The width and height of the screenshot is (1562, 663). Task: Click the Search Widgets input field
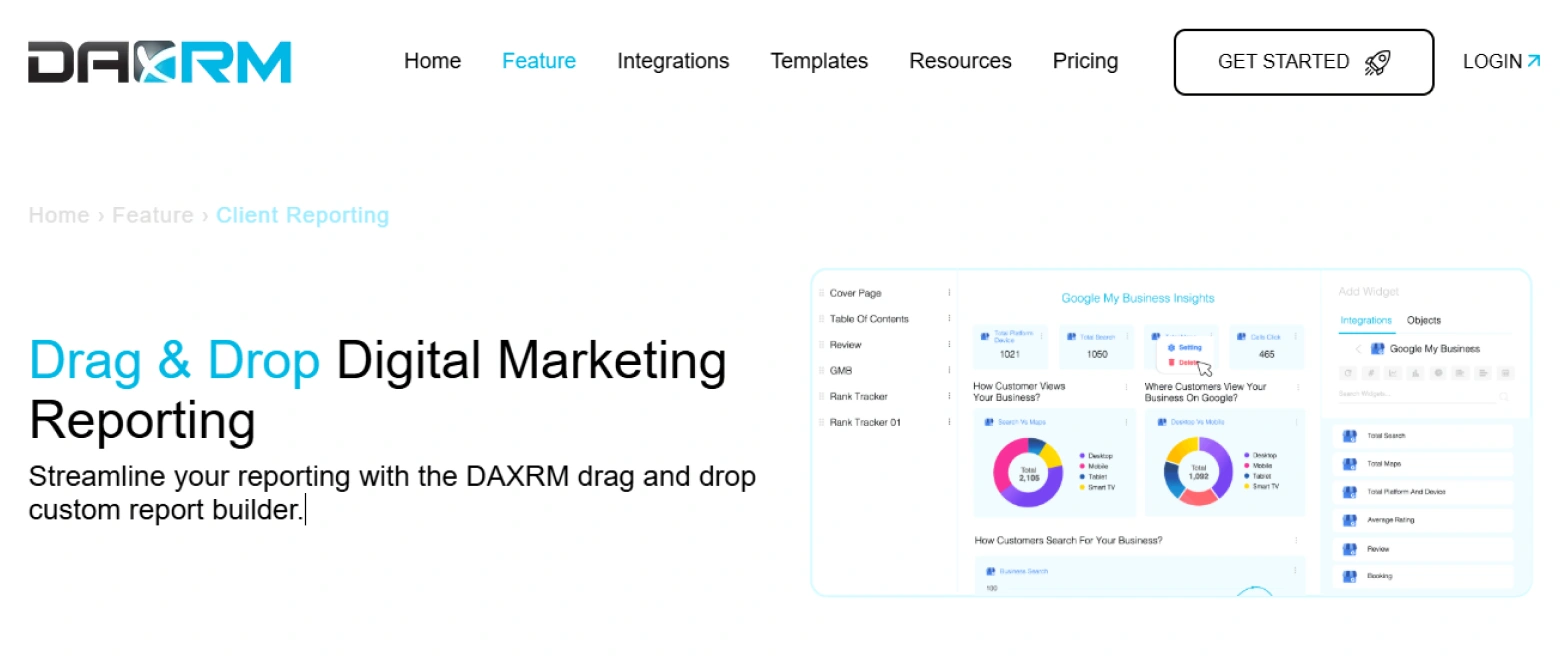(1418, 395)
